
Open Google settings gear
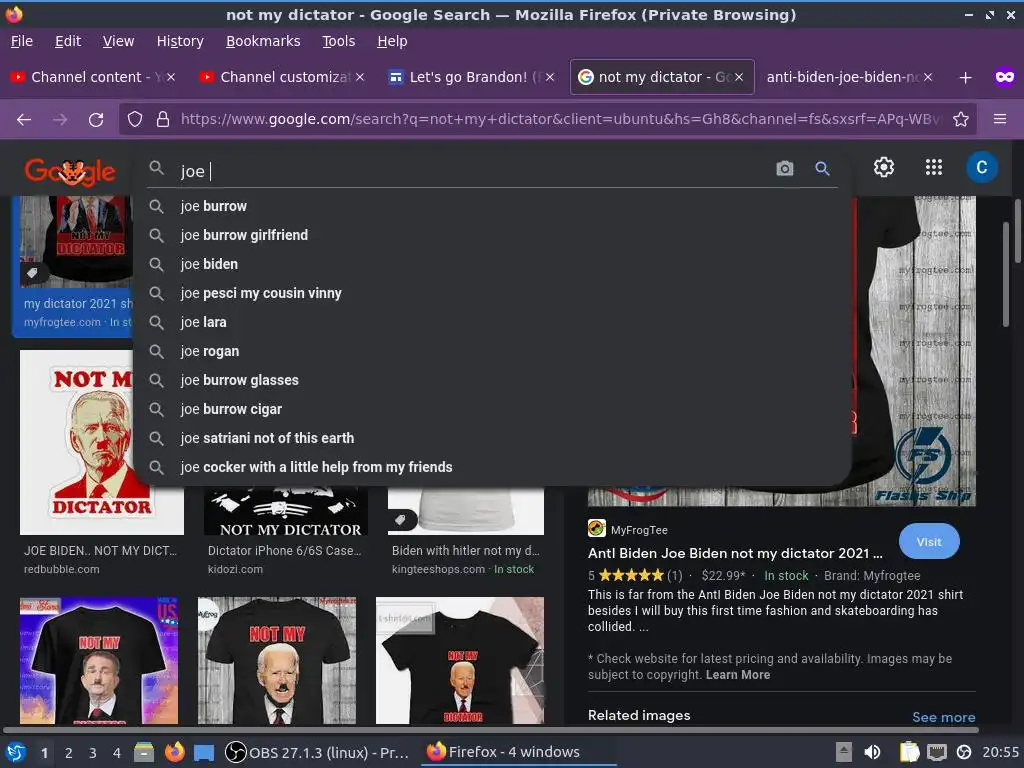[884, 168]
